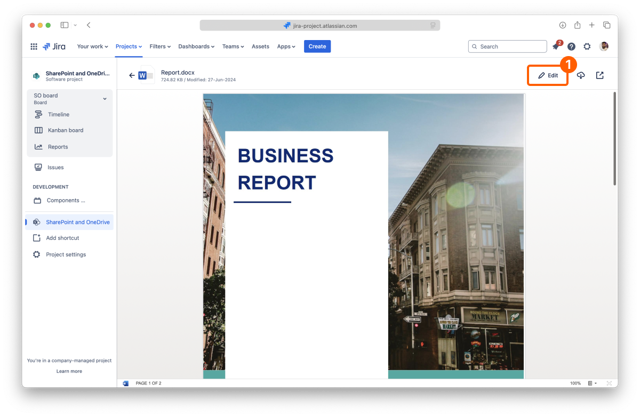Open the Timeline view in sidebar
Screen dimensions: 640x417
[x=59, y=114]
